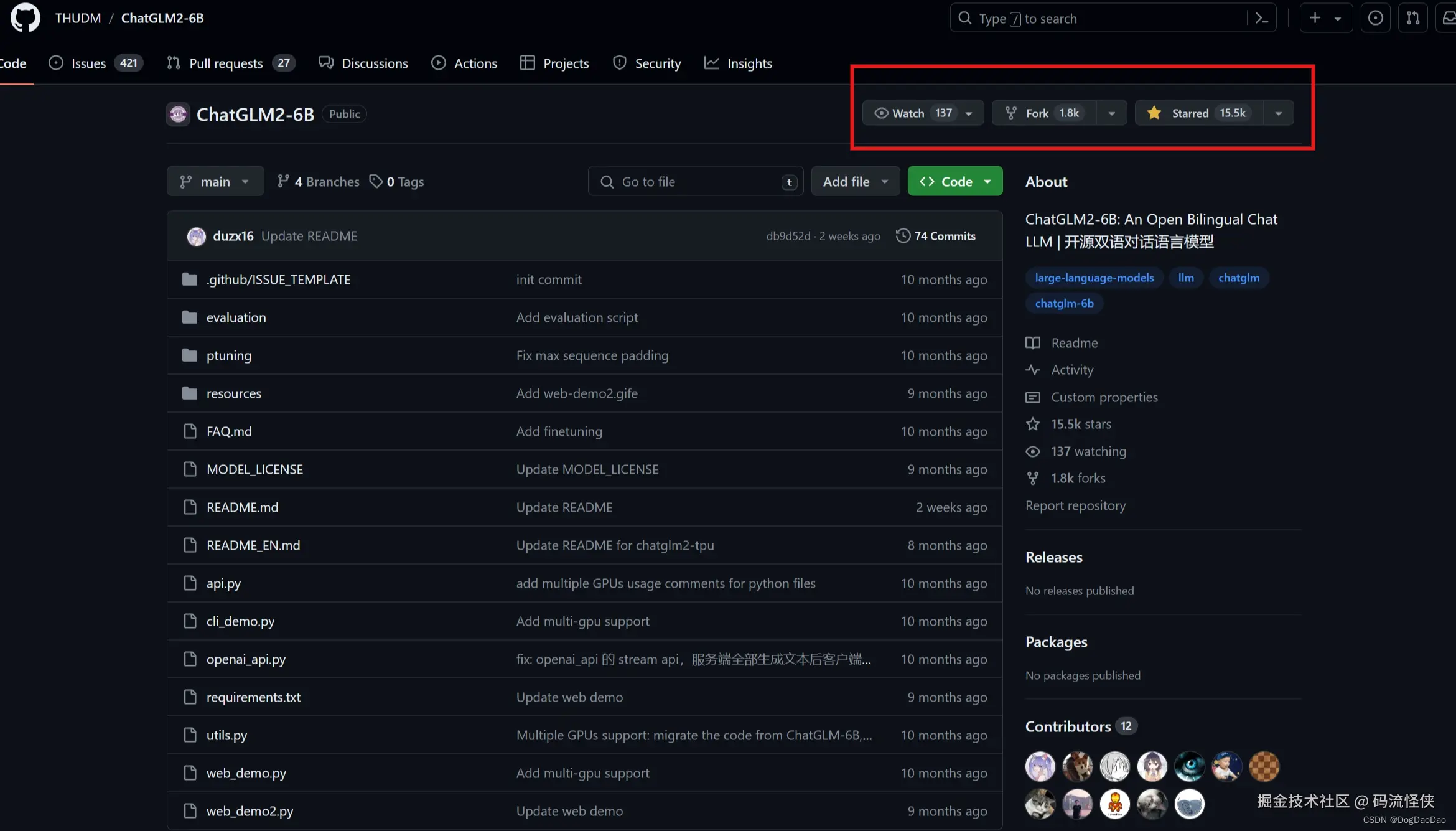Image resolution: width=1456 pixels, height=831 pixels.
Task: Fork the repository
Action: [x=1044, y=113]
